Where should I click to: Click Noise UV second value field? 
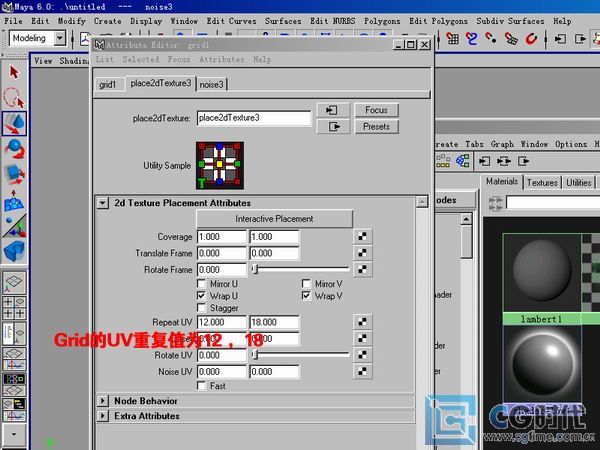pyautogui.click(x=274, y=371)
